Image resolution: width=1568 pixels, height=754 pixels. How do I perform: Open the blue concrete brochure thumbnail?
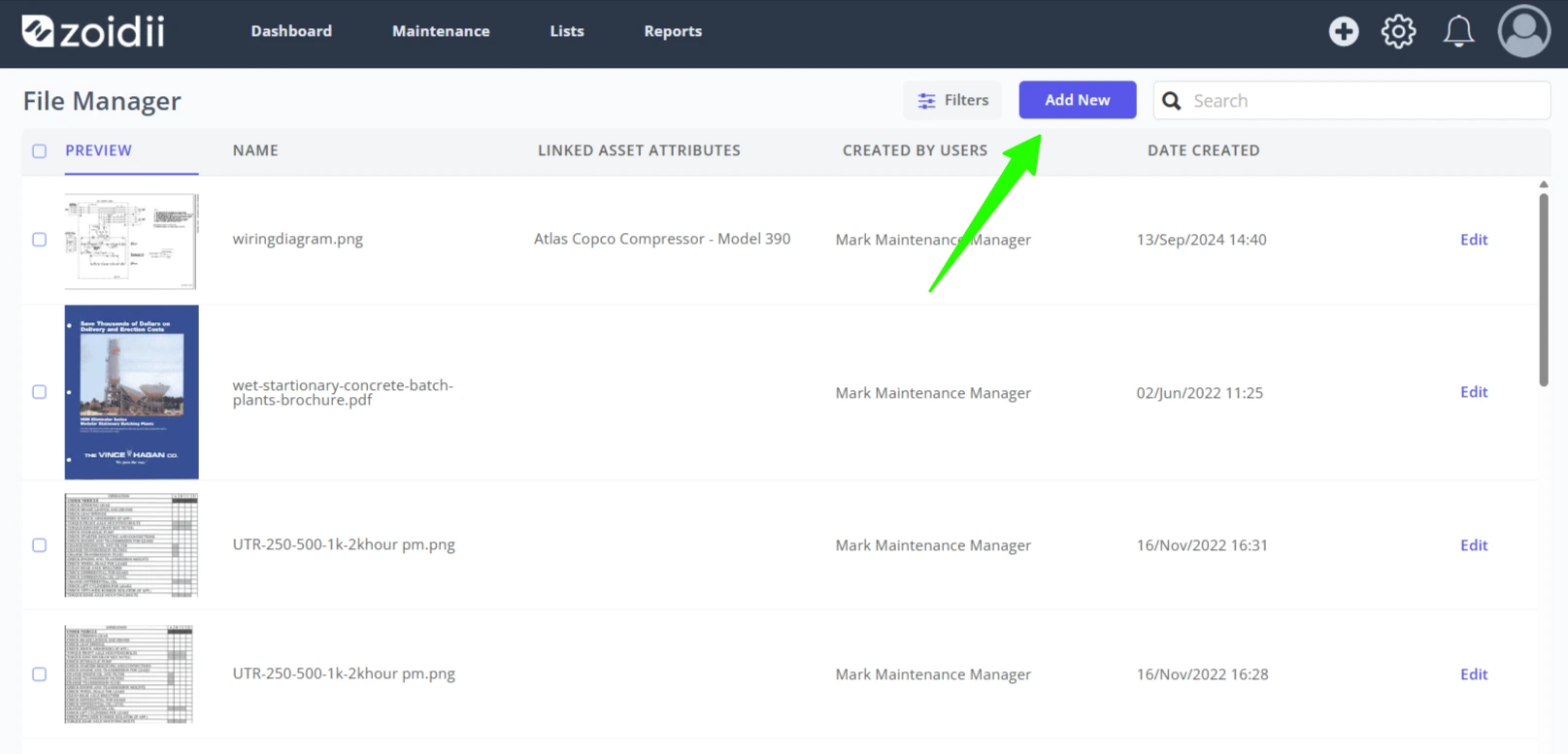pos(132,392)
